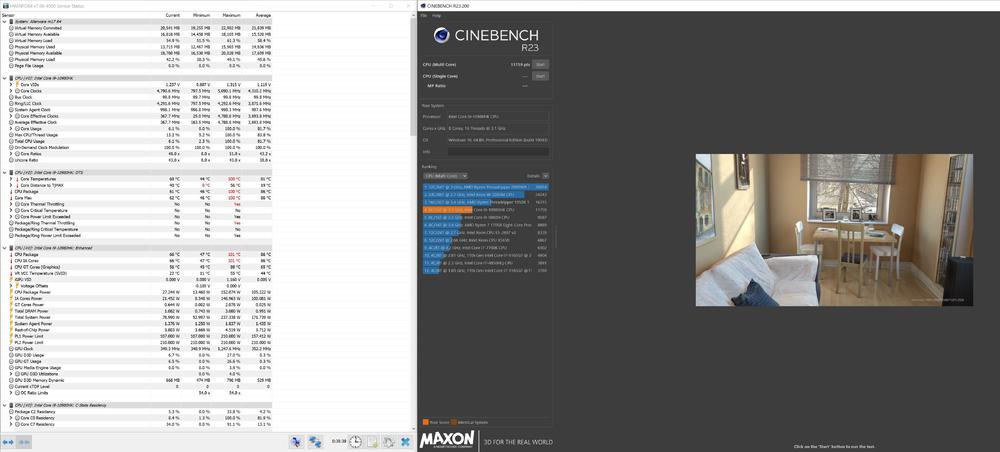Click the clock reset timer icon
This screenshot has height=452, width=1000.
click(x=357, y=441)
